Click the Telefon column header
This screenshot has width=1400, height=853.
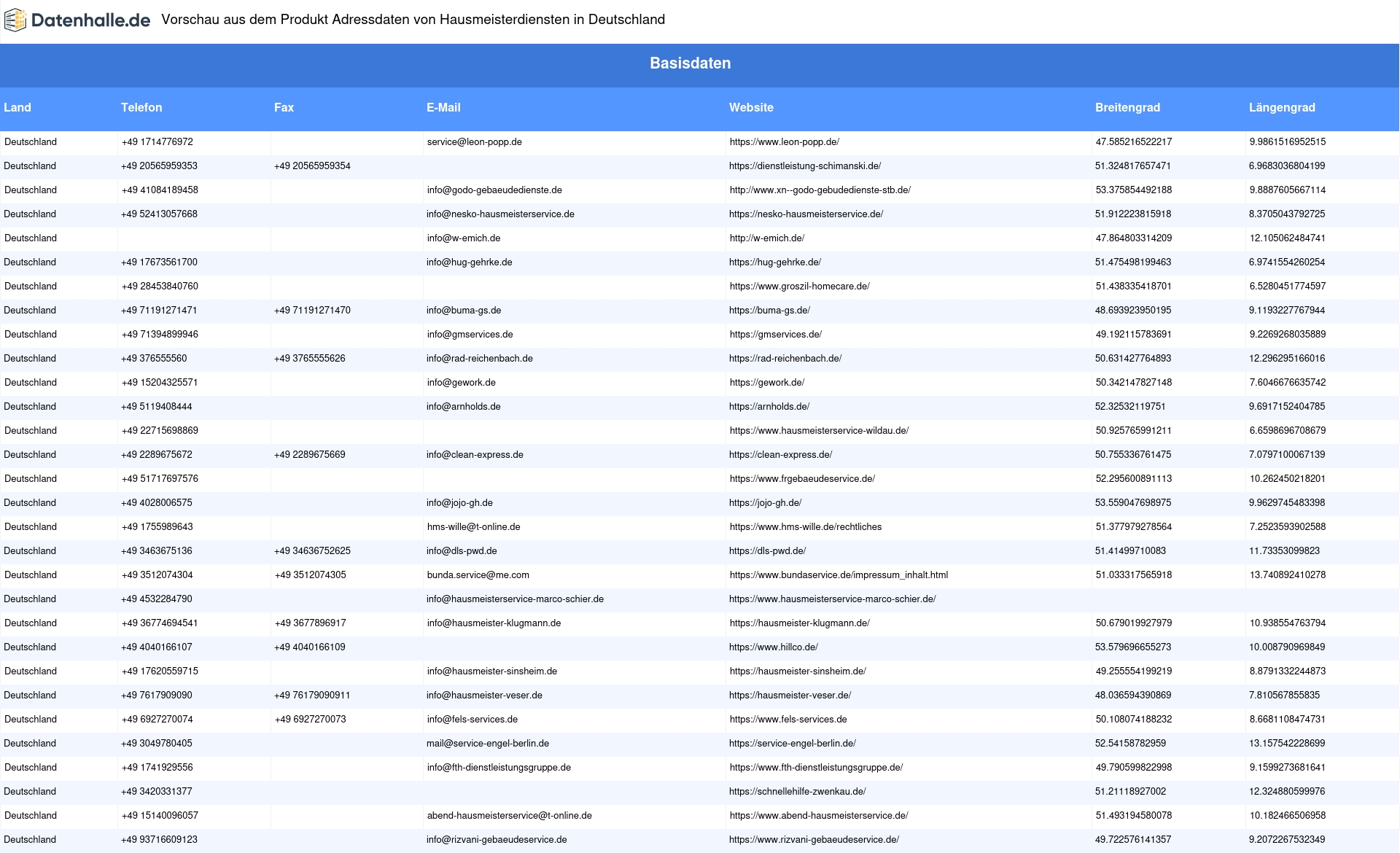pyautogui.click(x=141, y=107)
